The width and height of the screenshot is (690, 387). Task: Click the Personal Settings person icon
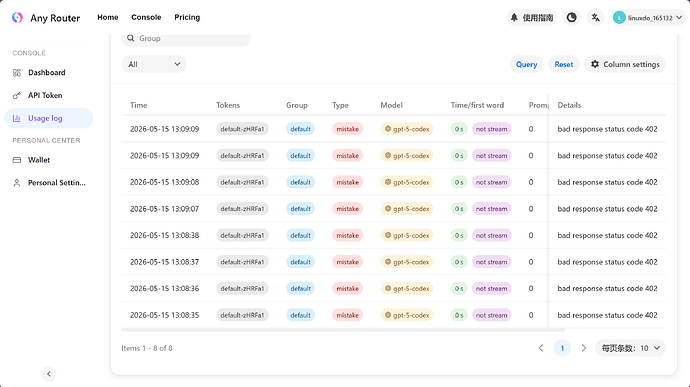17,183
